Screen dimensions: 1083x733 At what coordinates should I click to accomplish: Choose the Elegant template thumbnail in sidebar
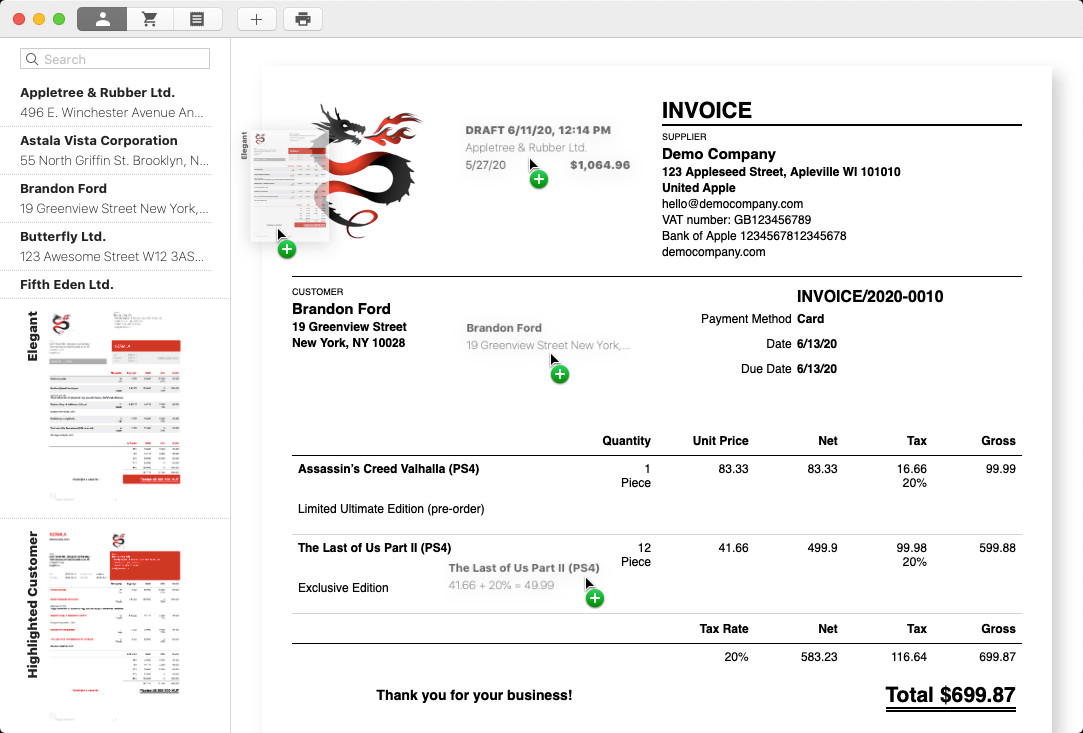point(115,407)
